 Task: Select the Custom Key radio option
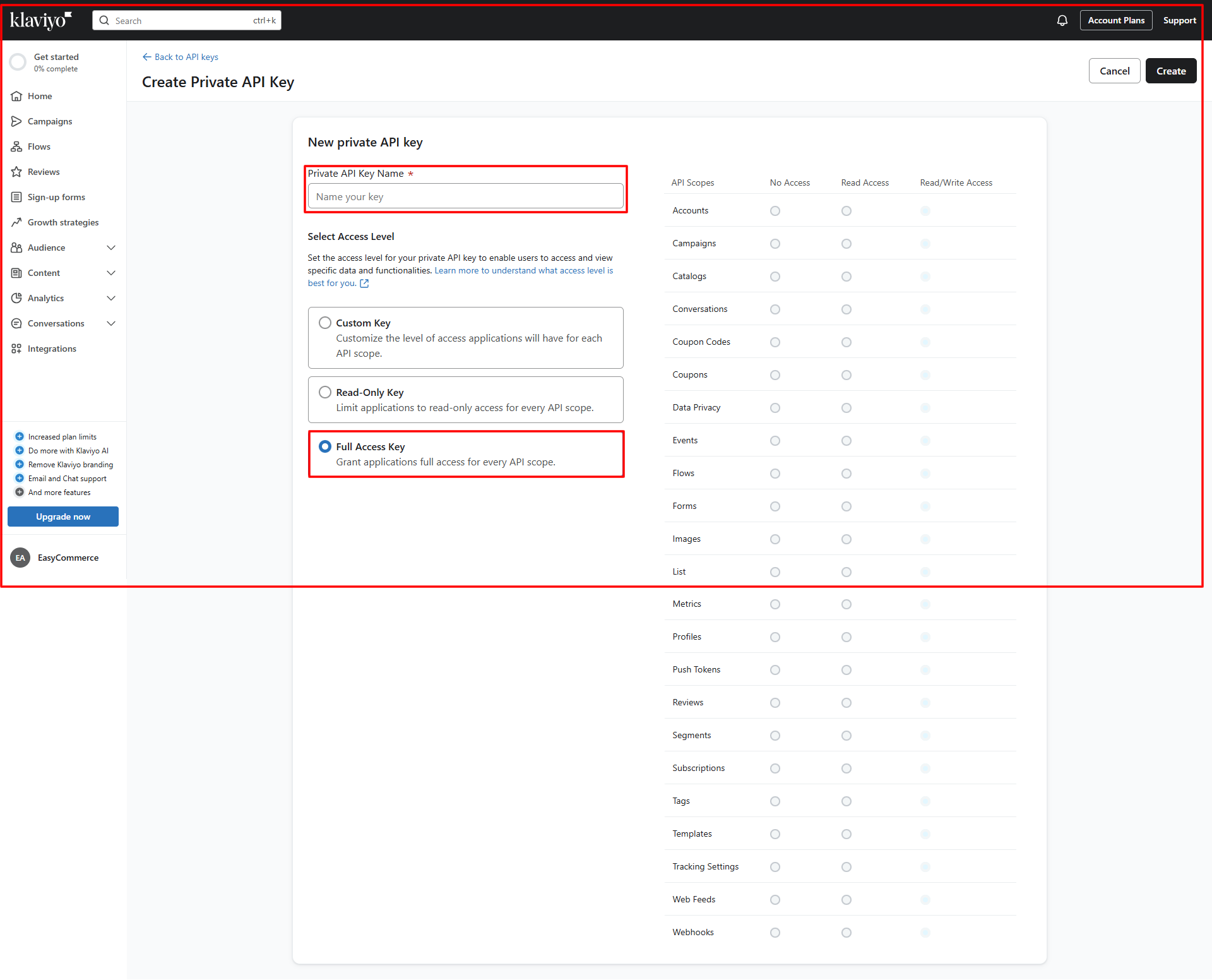click(x=325, y=323)
